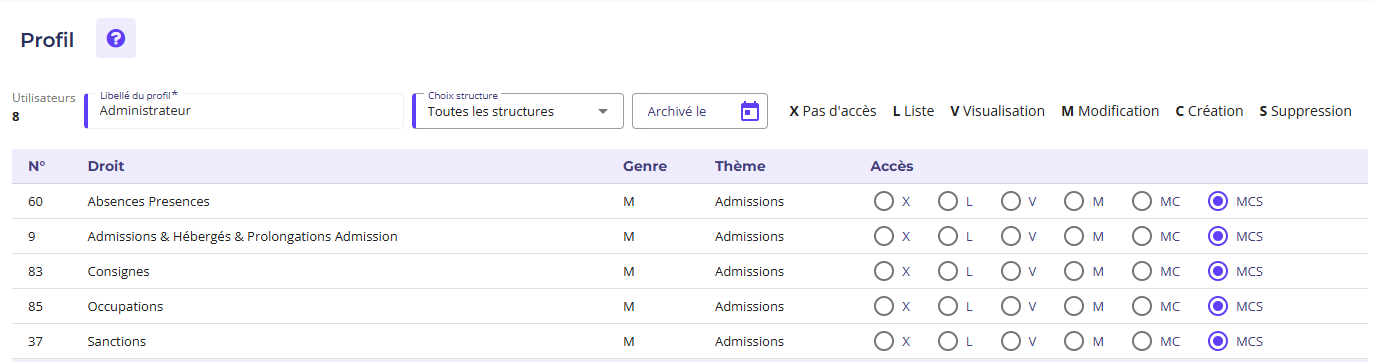Select V access for Occupations
The height and width of the screenshot is (362, 1373).
(1011, 306)
